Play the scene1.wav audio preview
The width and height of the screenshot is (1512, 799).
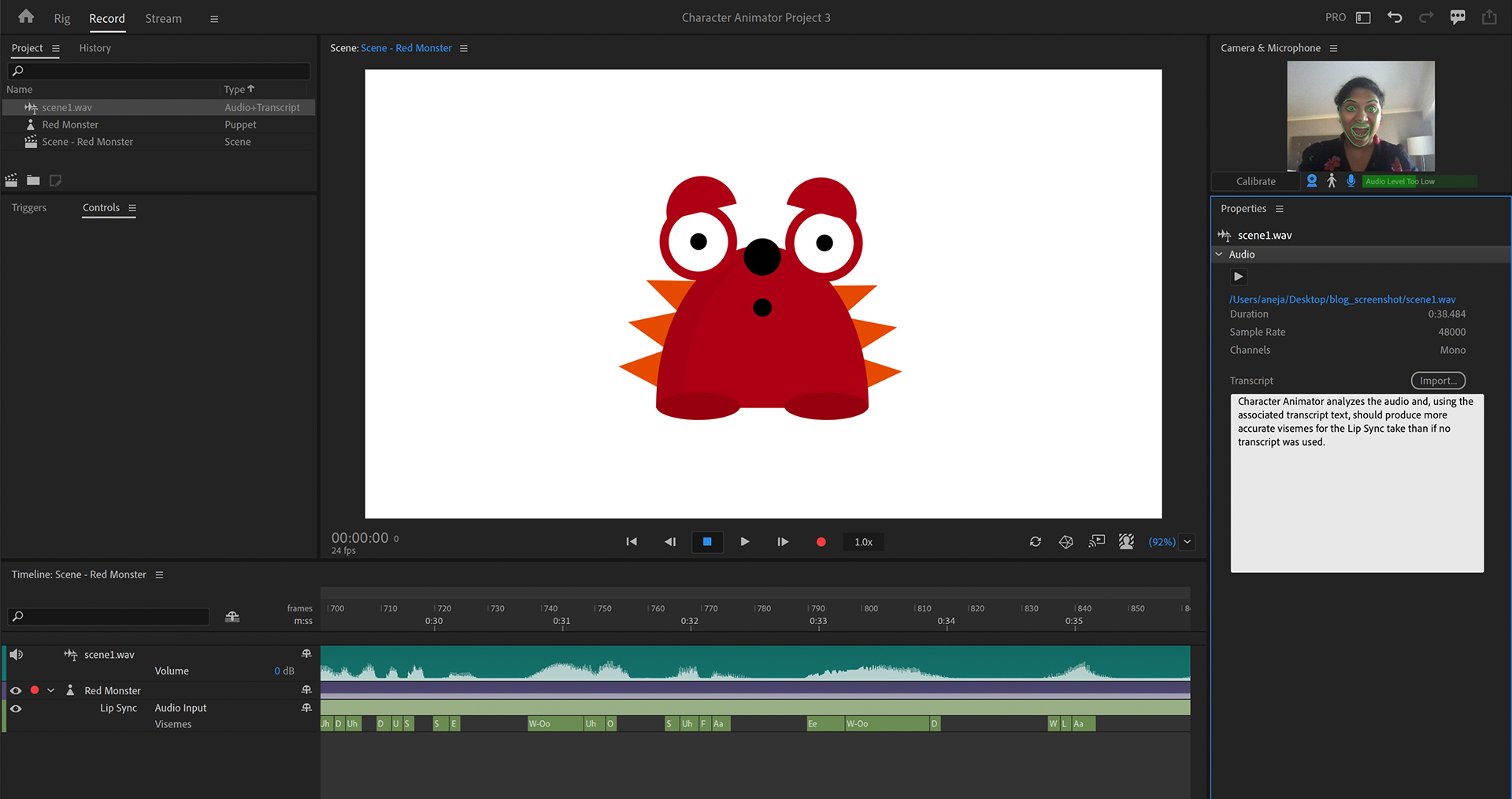[x=1238, y=277]
